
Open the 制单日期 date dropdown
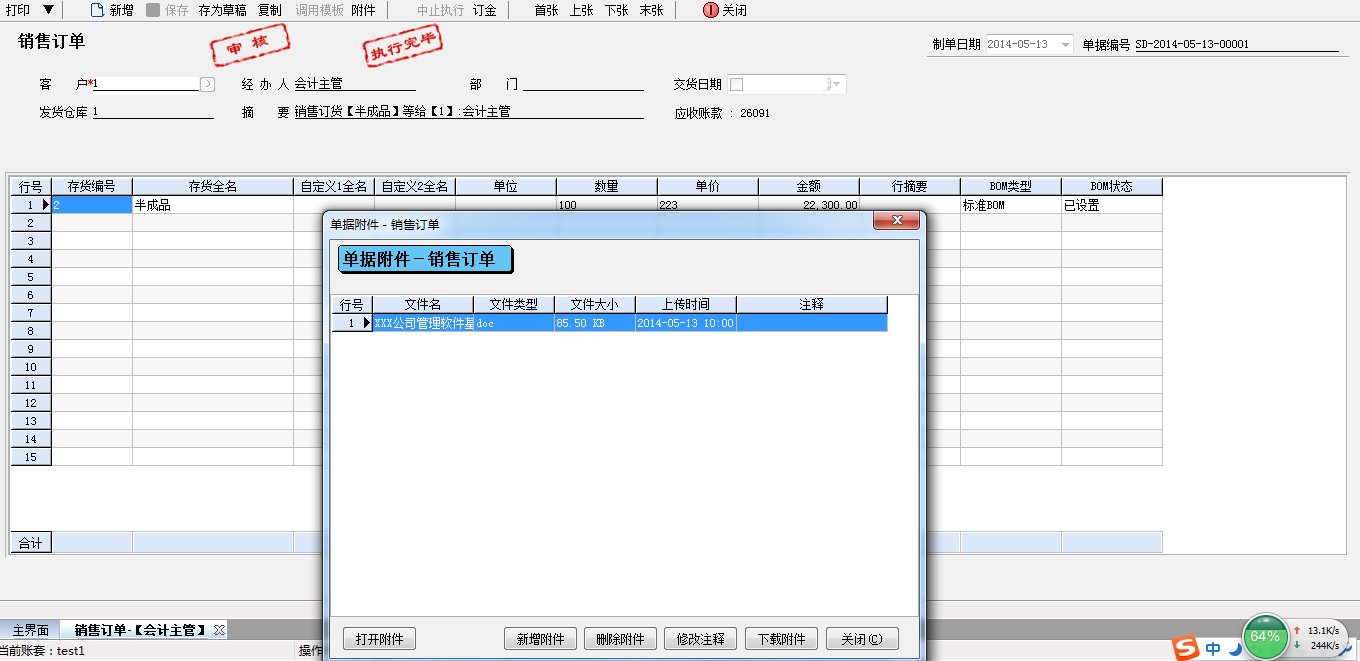coord(1065,45)
